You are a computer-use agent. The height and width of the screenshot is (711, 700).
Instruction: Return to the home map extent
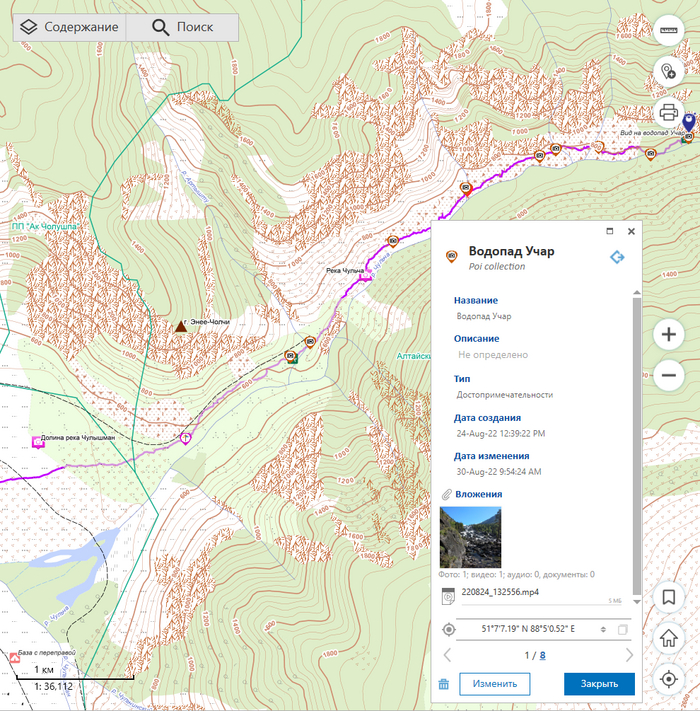click(x=669, y=638)
